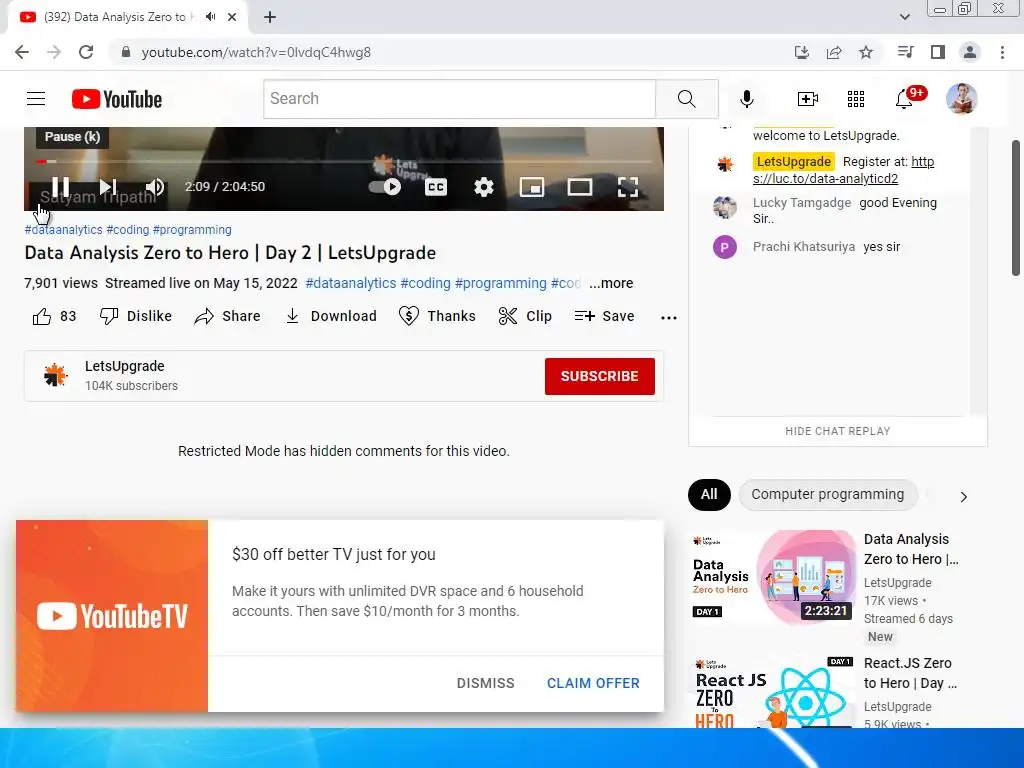Open the tab search dropdown chevron
The height and width of the screenshot is (768, 1024).
click(904, 17)
